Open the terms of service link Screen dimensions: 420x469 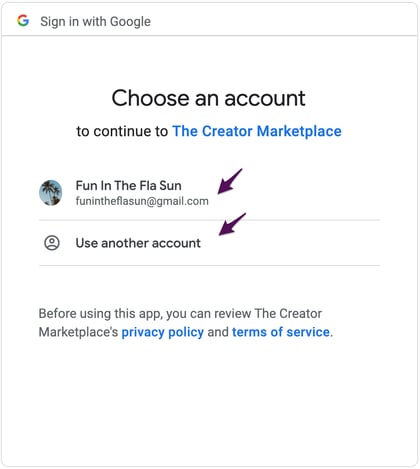pos(281,332)
